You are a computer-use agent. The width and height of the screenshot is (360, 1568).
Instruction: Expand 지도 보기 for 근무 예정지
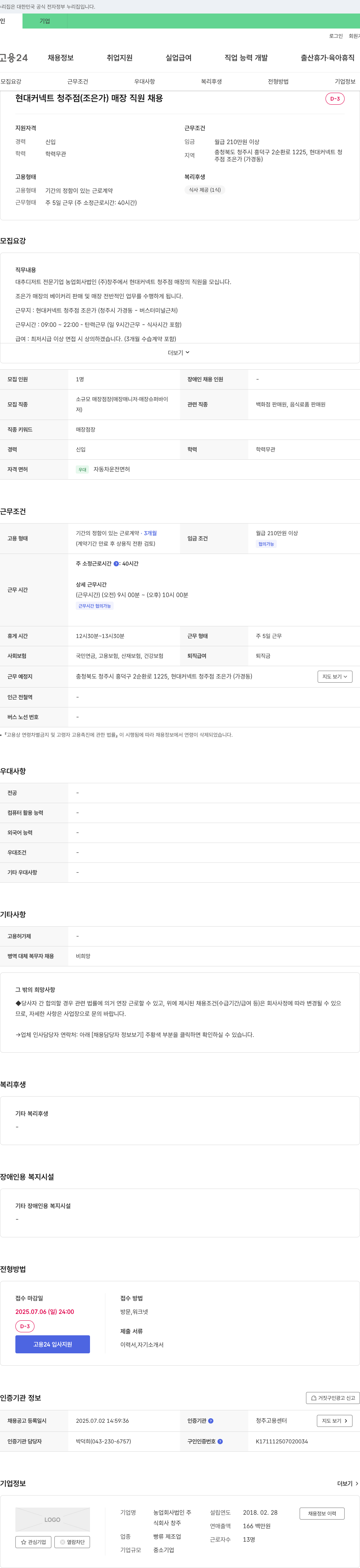[x=335, y=676]
